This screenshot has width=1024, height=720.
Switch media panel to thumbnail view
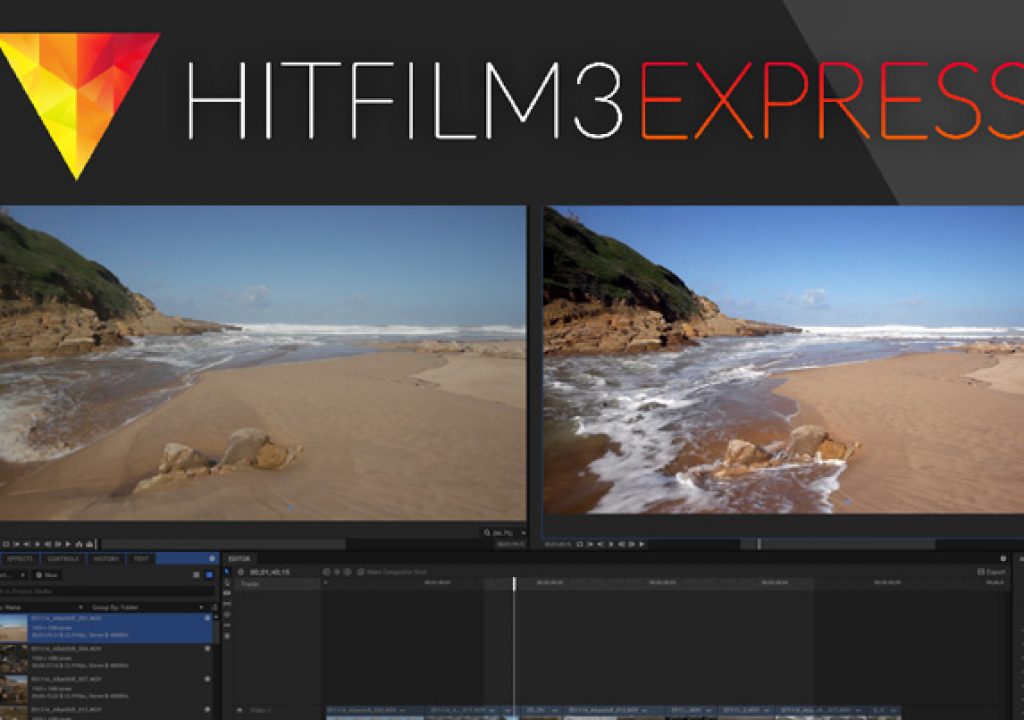pos(209,575)
